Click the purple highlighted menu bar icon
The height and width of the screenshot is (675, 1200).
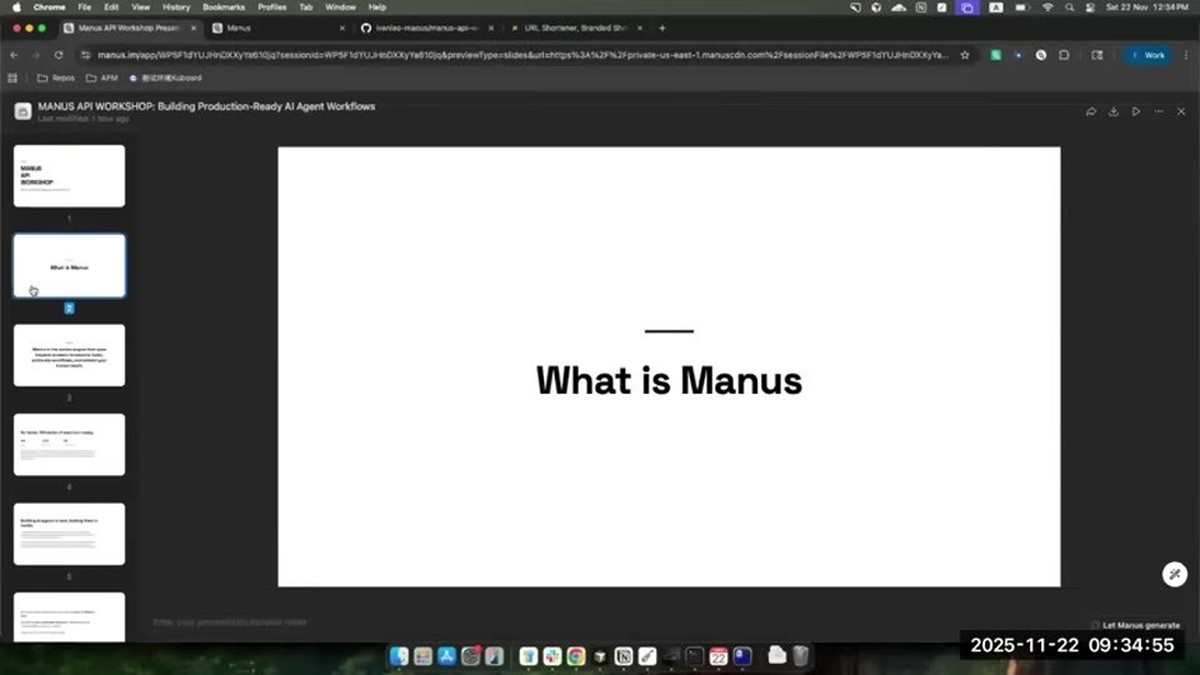(967, 7)
